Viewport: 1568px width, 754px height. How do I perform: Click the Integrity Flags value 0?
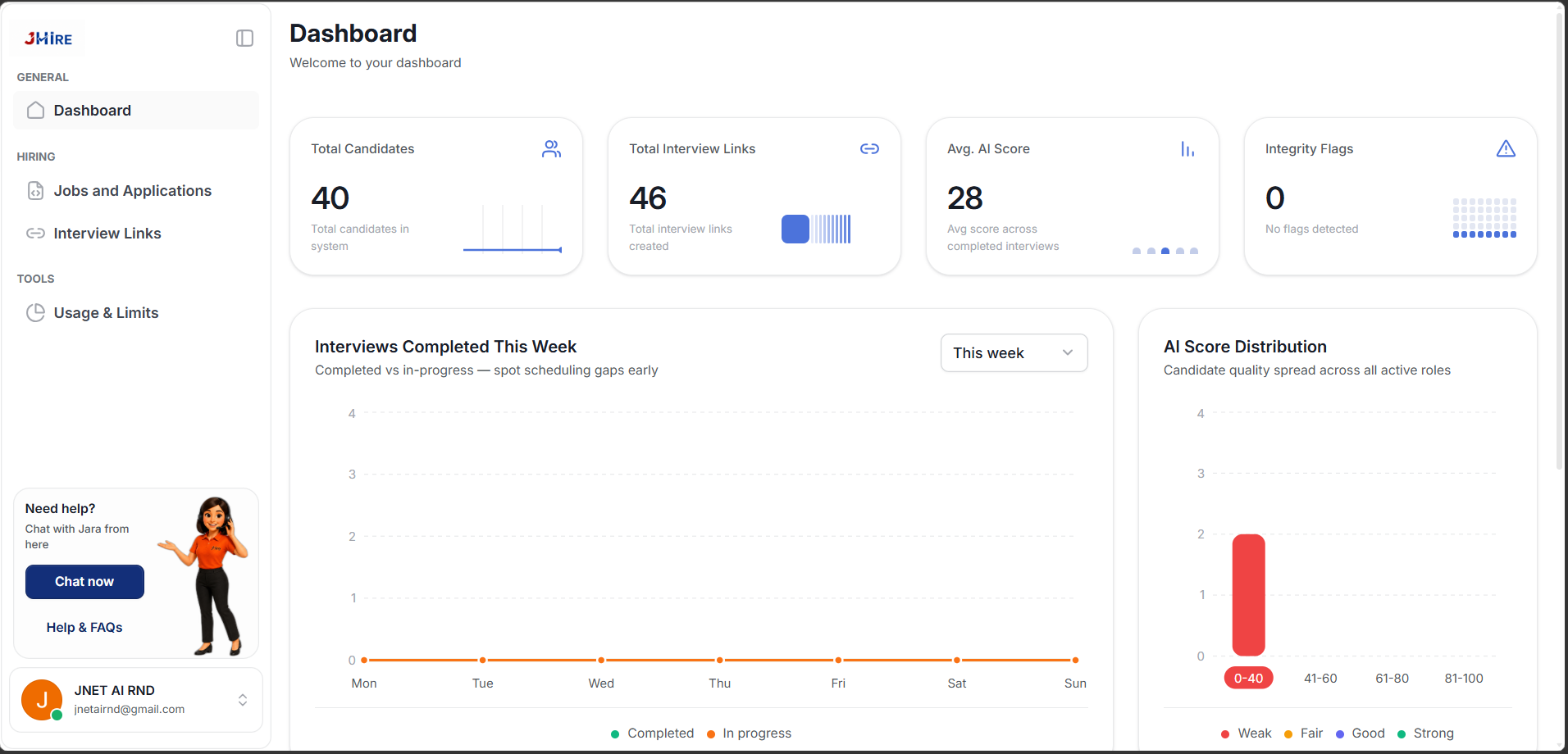pyautogui.click(x=1275, y=198)
